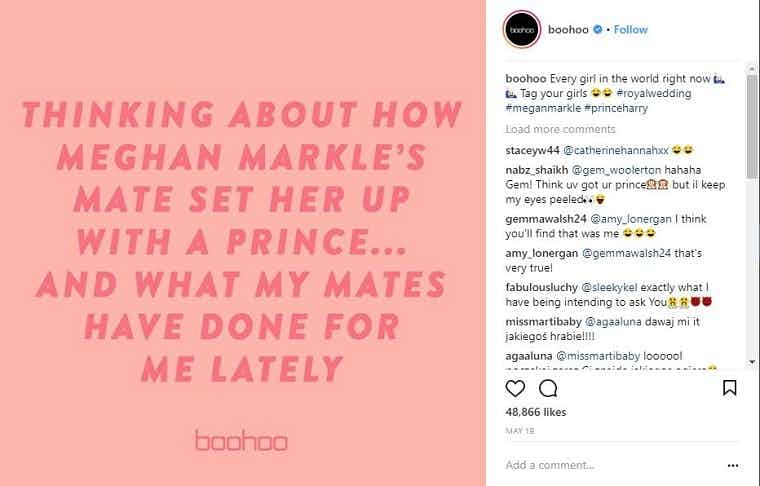Open the @catherinehannahxx mention

(x=614, y=150)
